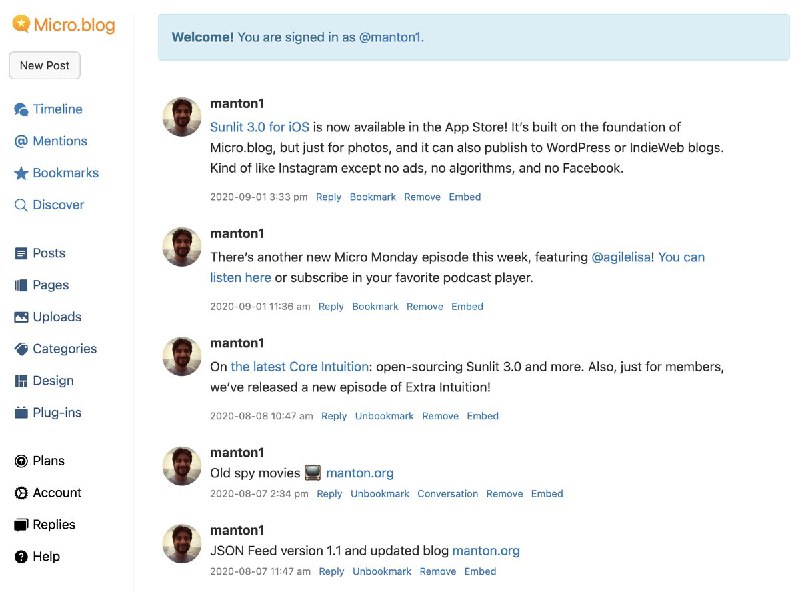800x592 pixels.
Task: Open the Sunlit 3.0 for iOS link
Action: [259, 127]
